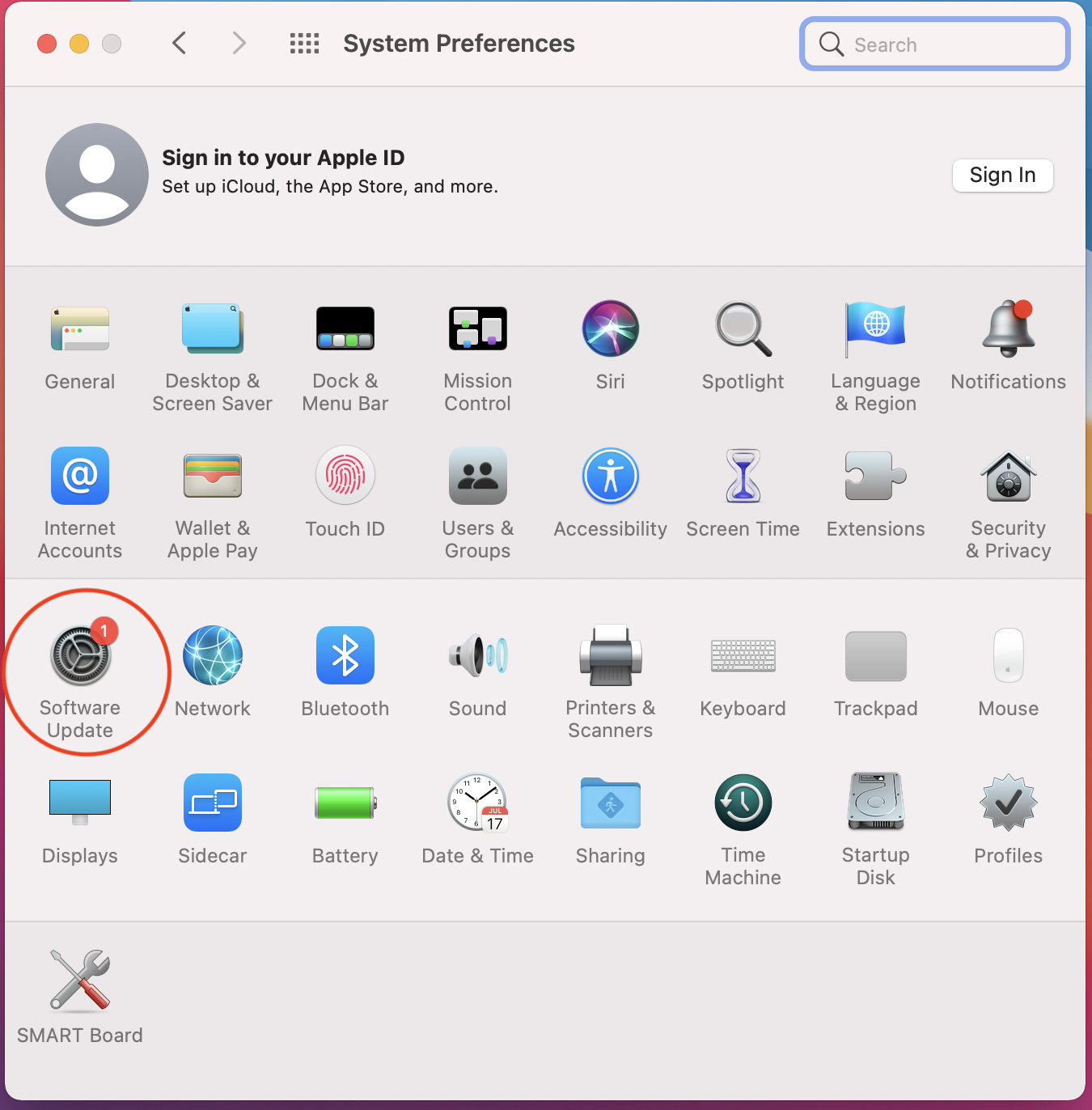1092x1110 pixels.
Task: Focus the Search field
Action: pos(935,44)
